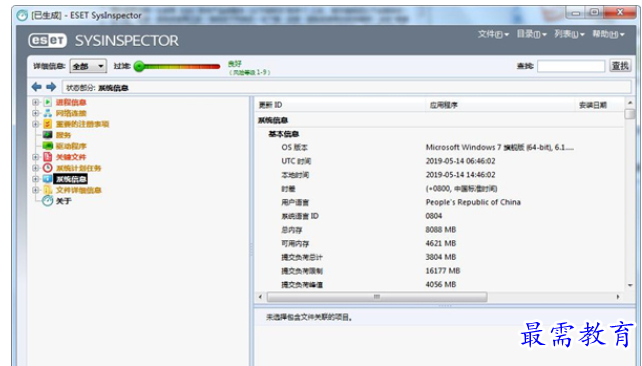
Task: Click the scheduled tasks (系统计划任务) clock icon
Action: click(47, 168)
